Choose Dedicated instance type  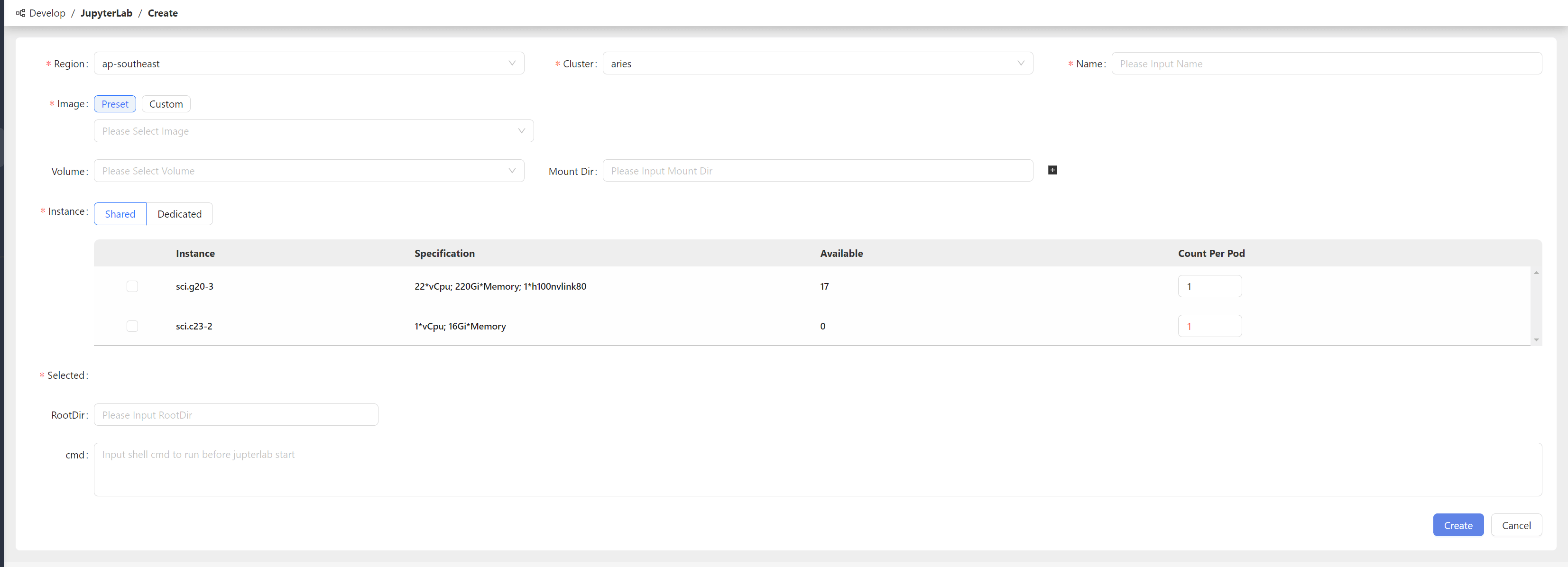tap(180, 213)
